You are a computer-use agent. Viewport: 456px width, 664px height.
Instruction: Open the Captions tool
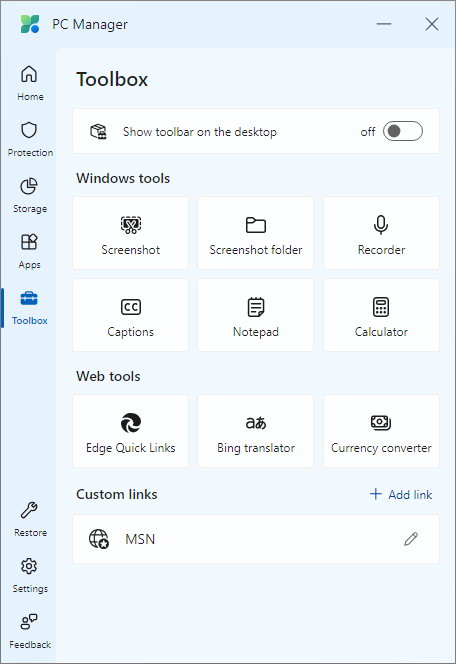click(x=130, y=315)
